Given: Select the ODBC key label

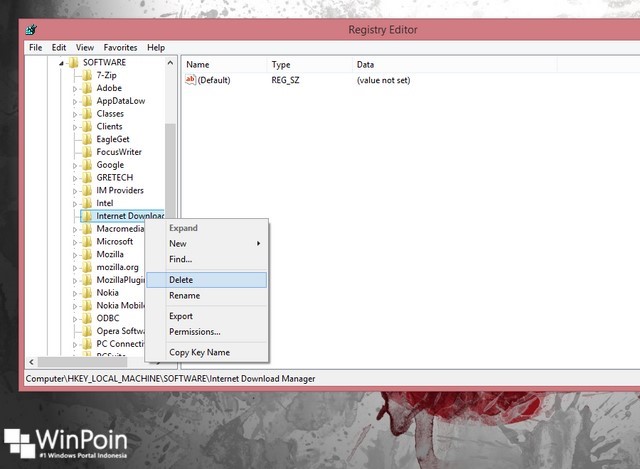Looking at the screenshot, I should (x=108, y=318).
